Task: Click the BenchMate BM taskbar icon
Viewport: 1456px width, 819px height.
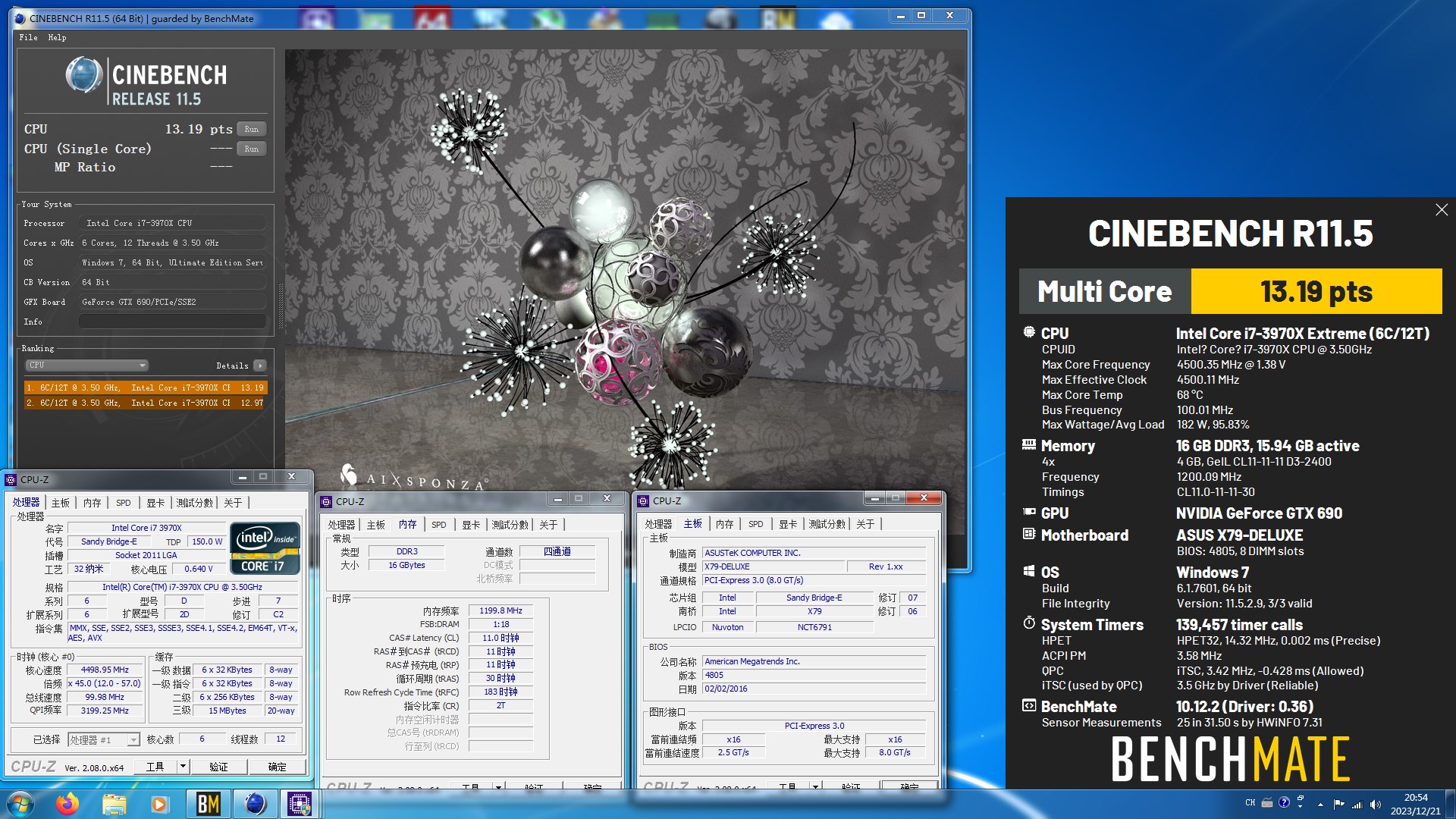Action: click(x=208, y=804)
